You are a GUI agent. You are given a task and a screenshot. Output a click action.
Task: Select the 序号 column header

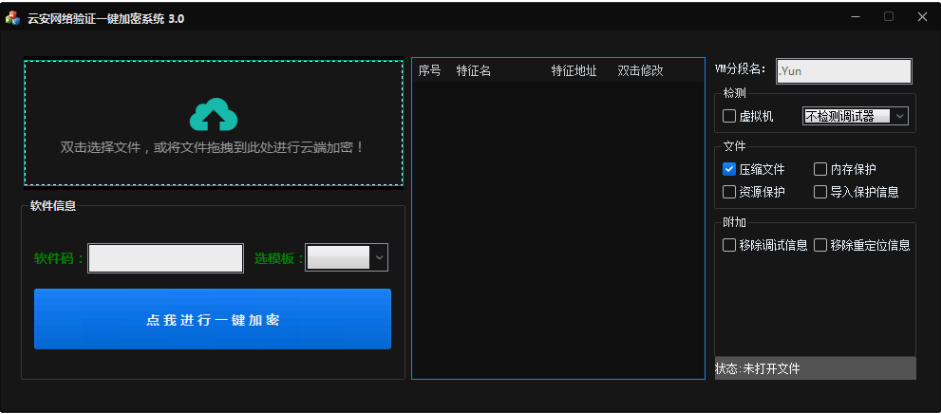[x=430, y=71]
